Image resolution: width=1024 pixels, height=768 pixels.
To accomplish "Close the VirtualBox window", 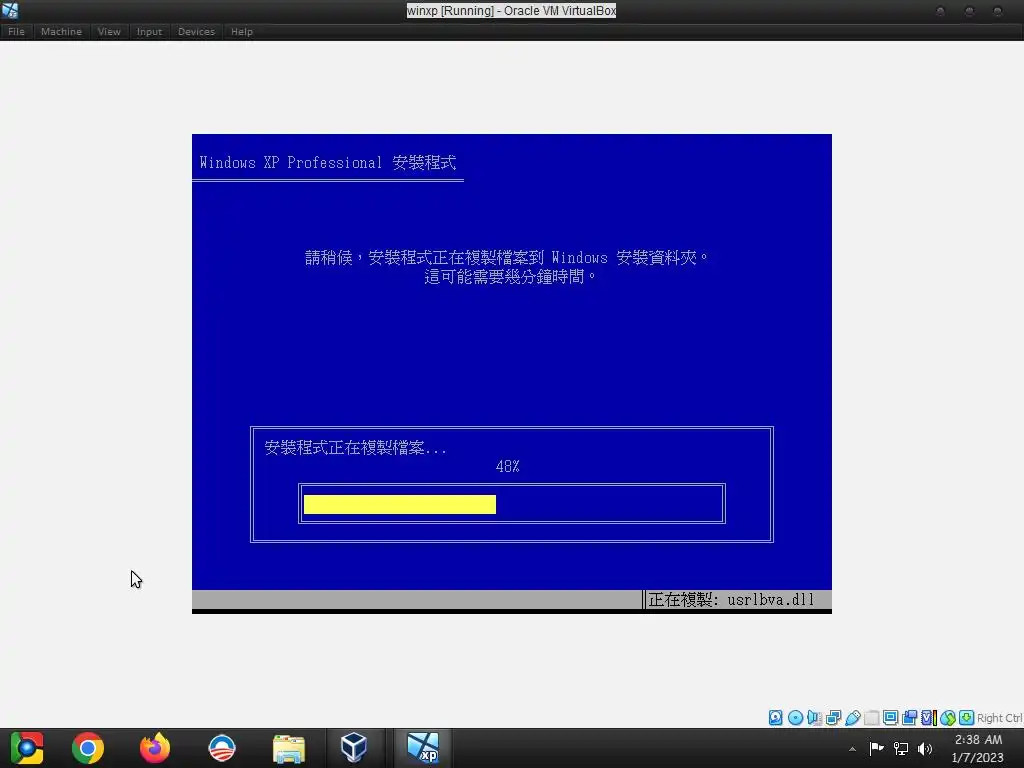I will [x=997, y=11].
